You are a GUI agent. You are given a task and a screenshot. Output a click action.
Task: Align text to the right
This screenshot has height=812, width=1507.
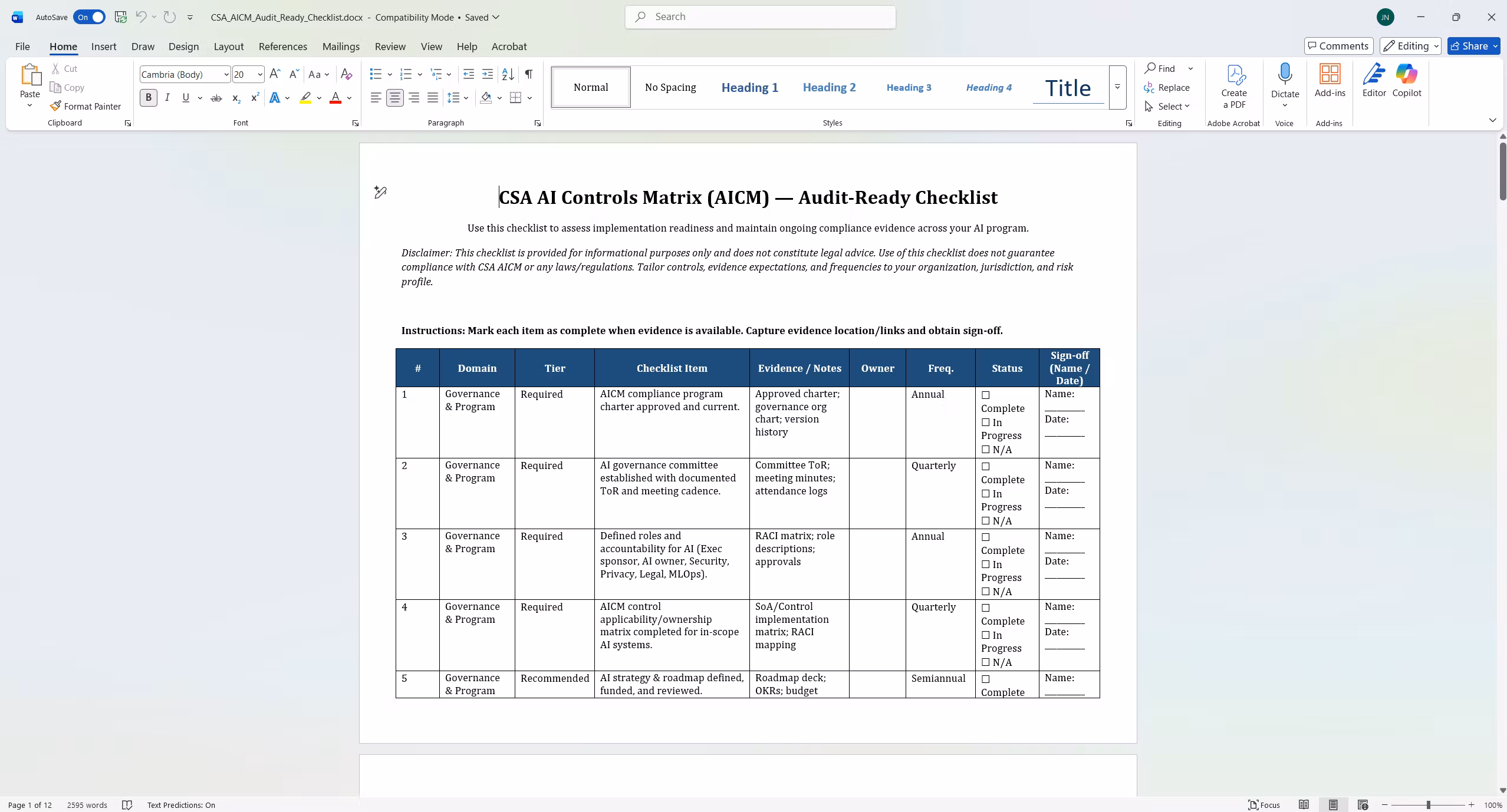(x=414, y=98)
